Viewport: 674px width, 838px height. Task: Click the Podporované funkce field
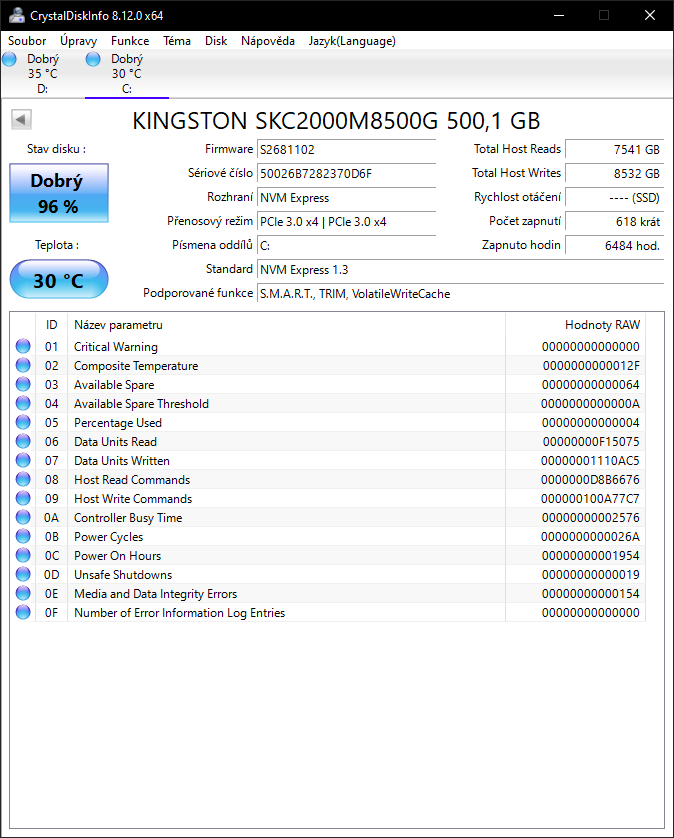click(460, 294)
